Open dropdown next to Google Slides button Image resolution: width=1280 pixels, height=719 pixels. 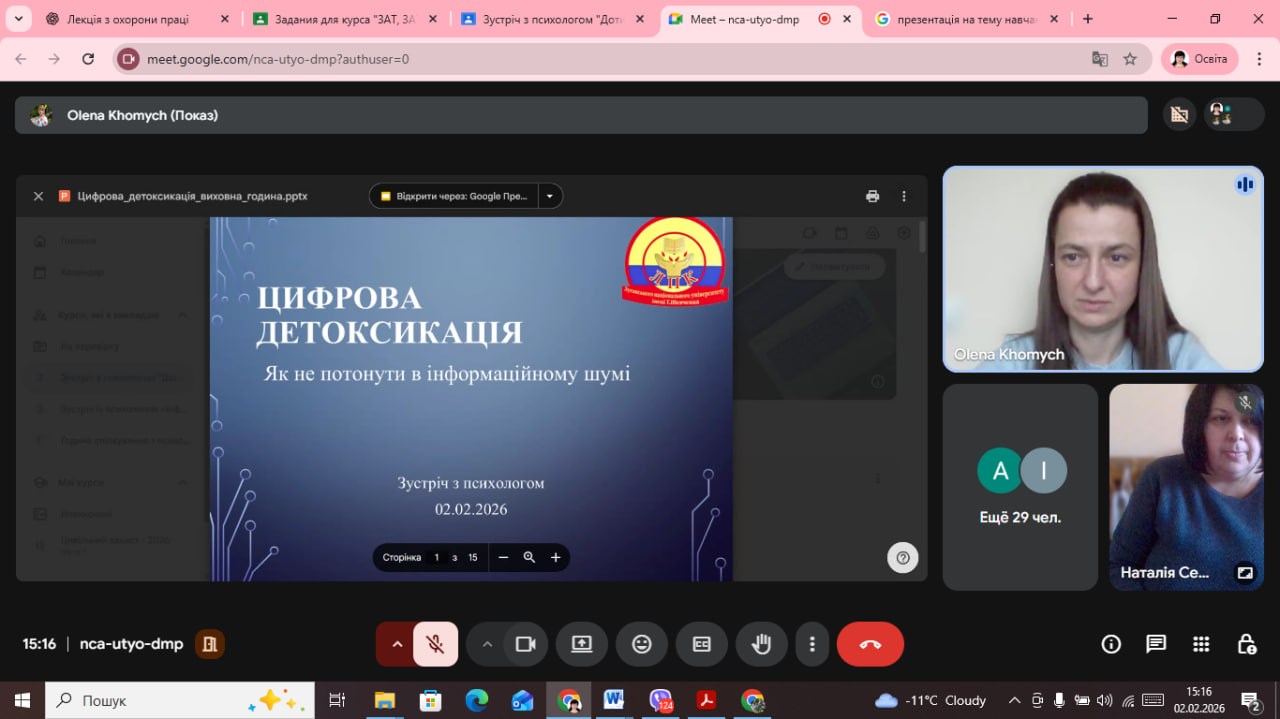click(x=550, y=196)
